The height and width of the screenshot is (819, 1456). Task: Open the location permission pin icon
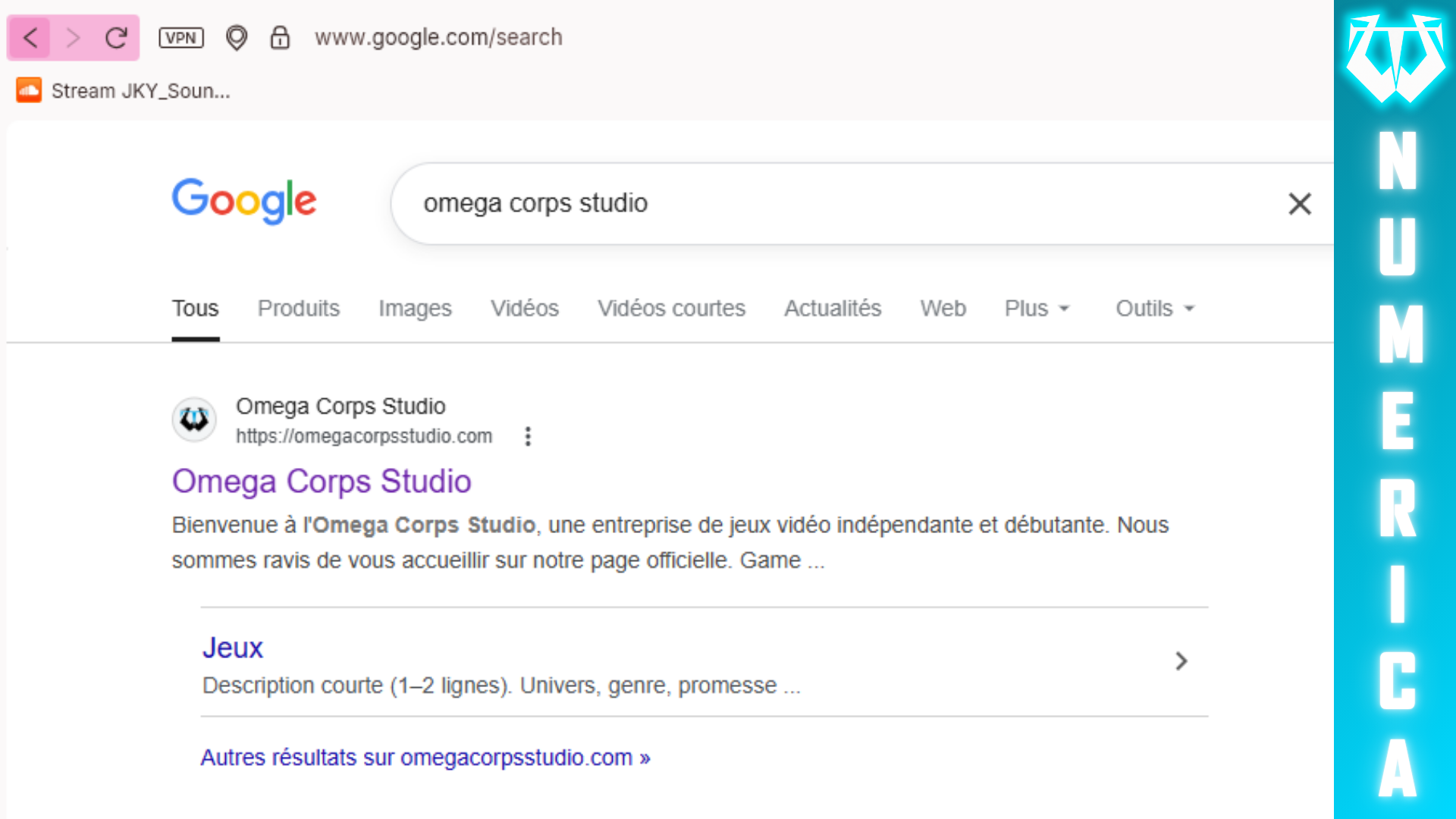coord(237,37)
